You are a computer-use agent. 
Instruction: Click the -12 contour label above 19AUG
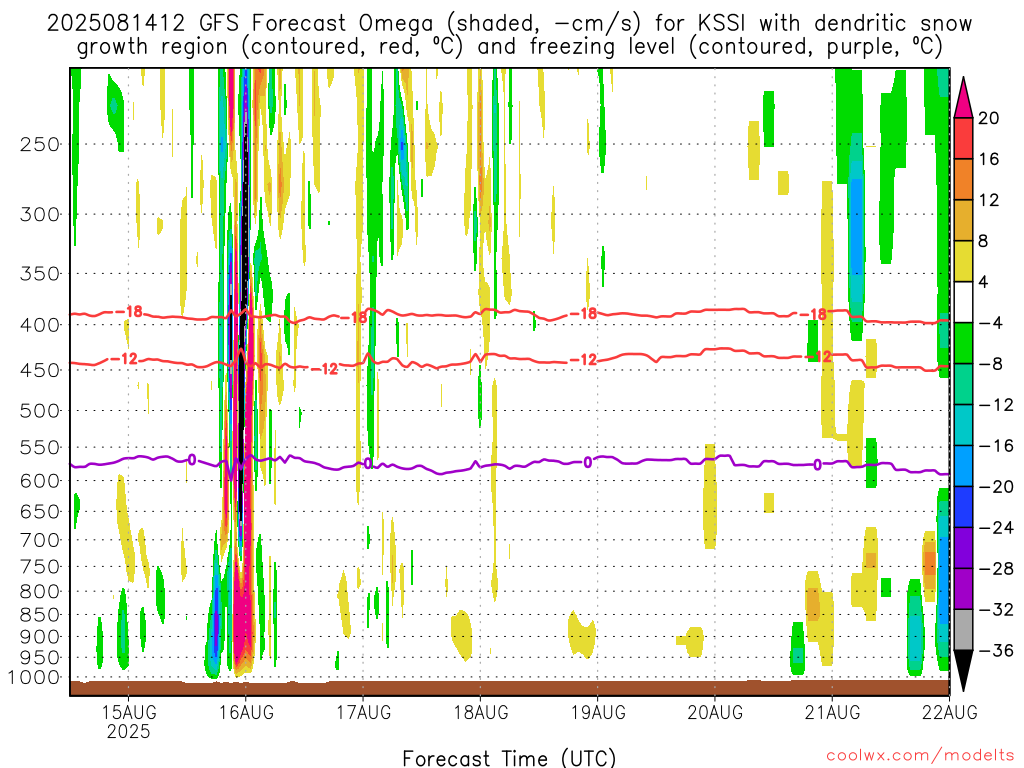583,360
